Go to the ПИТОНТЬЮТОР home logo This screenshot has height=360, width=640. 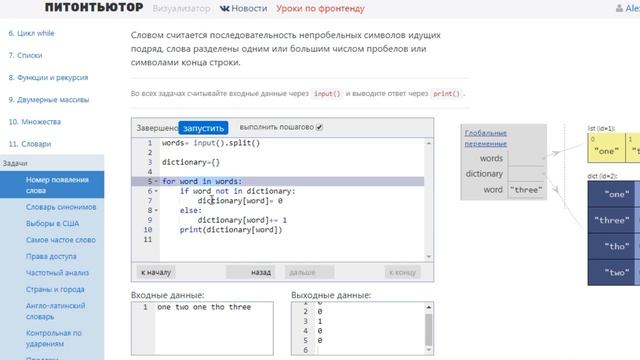pyautogui.click(x=94, y=7)
